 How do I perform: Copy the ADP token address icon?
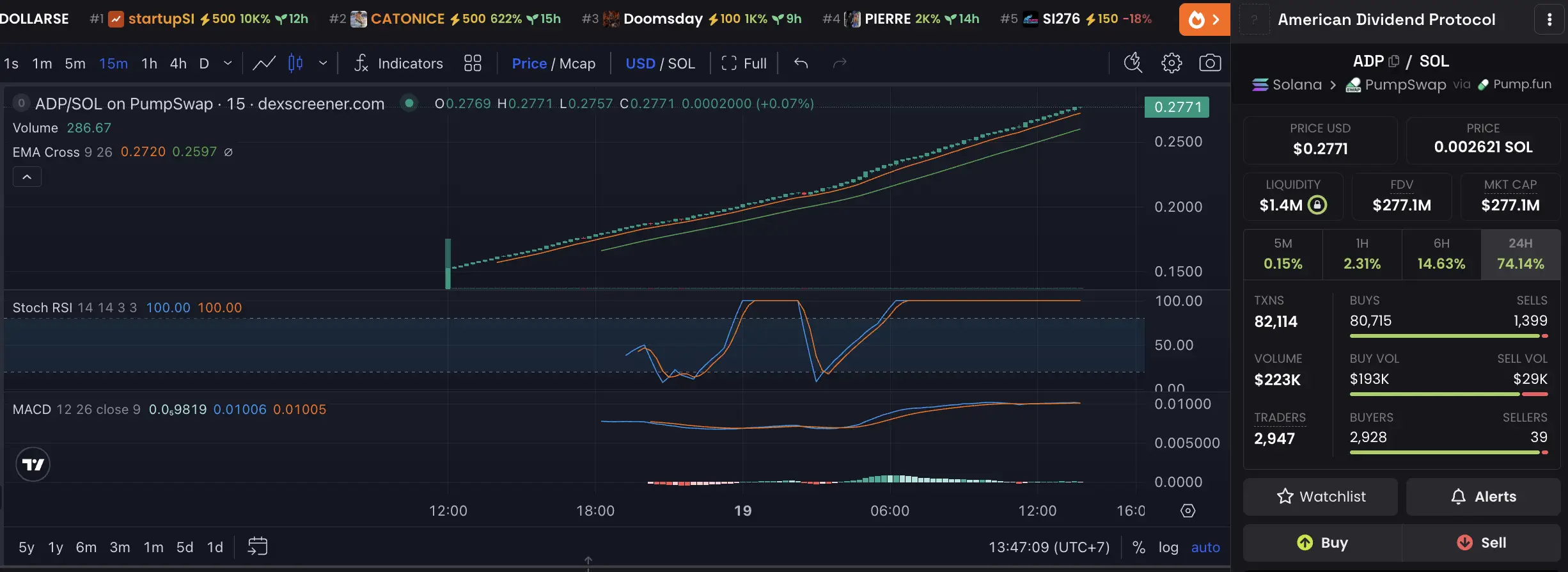(x=1394, y=61)
